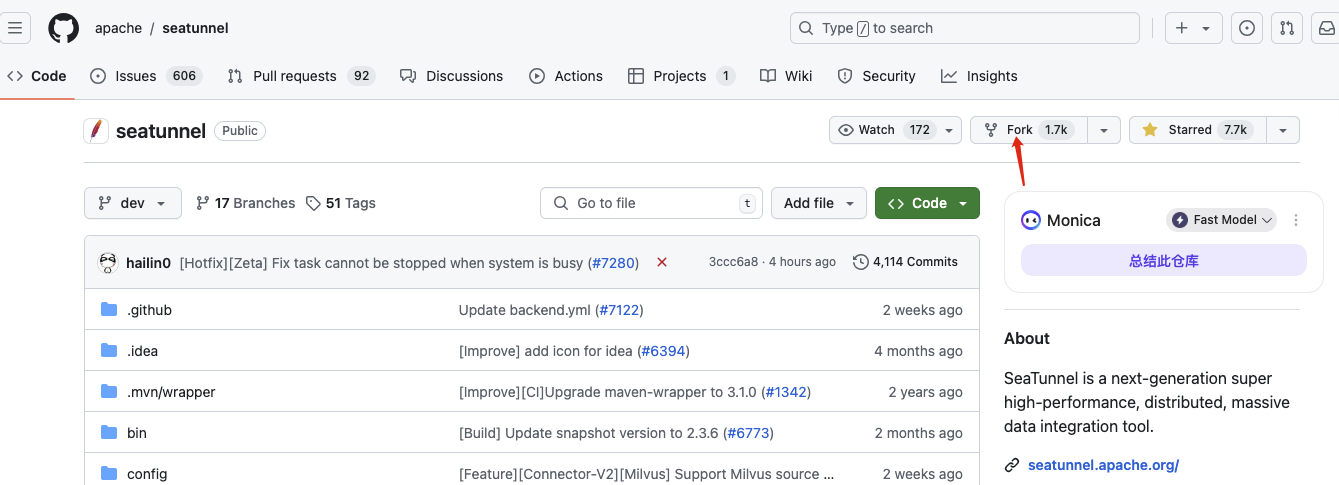Open the hamburger navigation menu
The image size is (1339, 485).
15,28
